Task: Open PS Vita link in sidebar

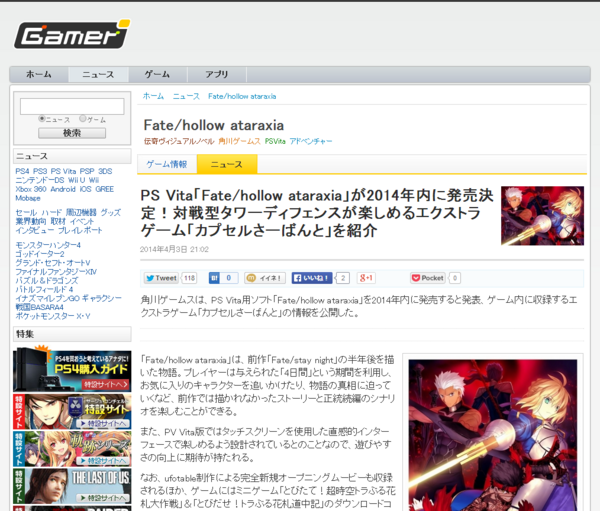Action: pos(63,171)
